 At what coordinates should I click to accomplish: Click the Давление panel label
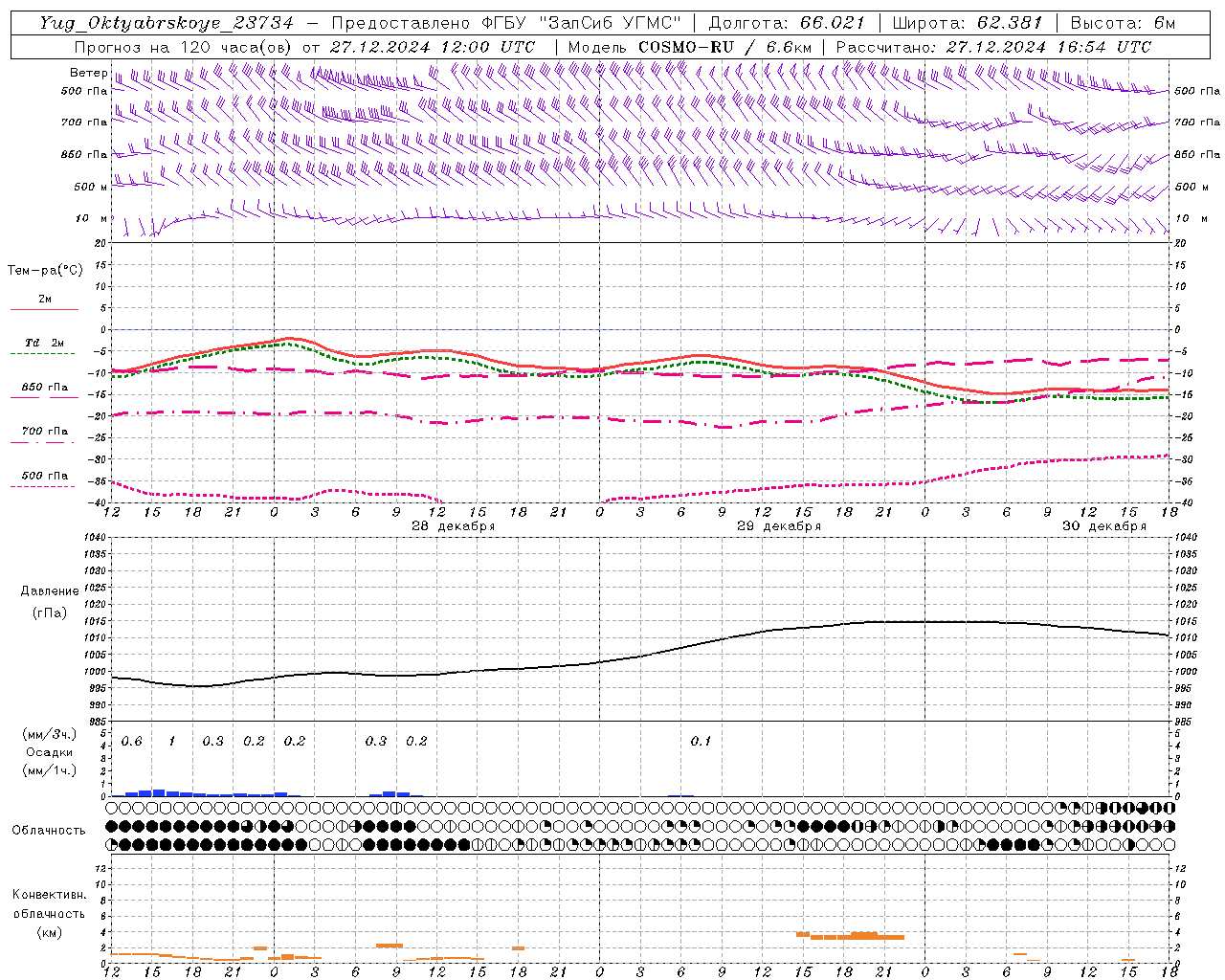click(50, 591)
